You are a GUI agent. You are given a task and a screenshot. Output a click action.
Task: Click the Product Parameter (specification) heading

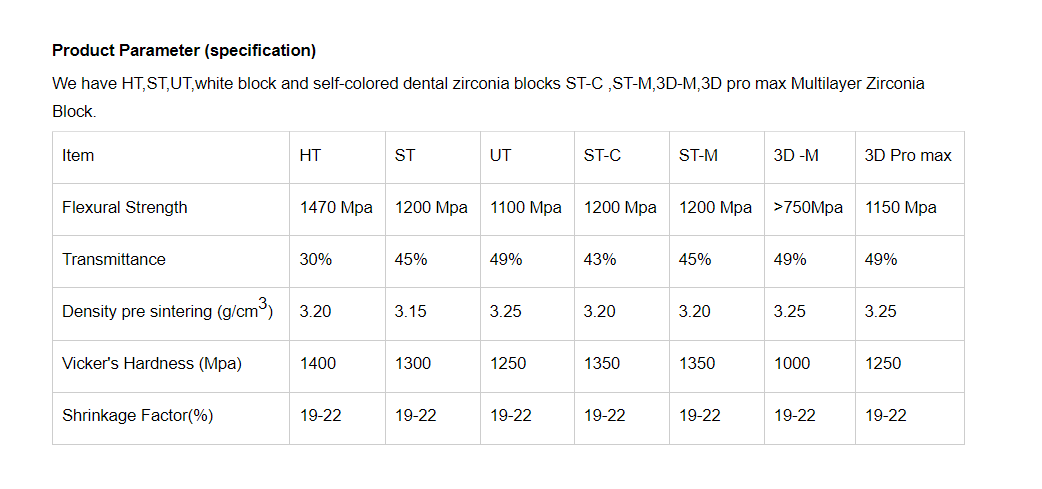pyautogui.click(x=184, y=50)
